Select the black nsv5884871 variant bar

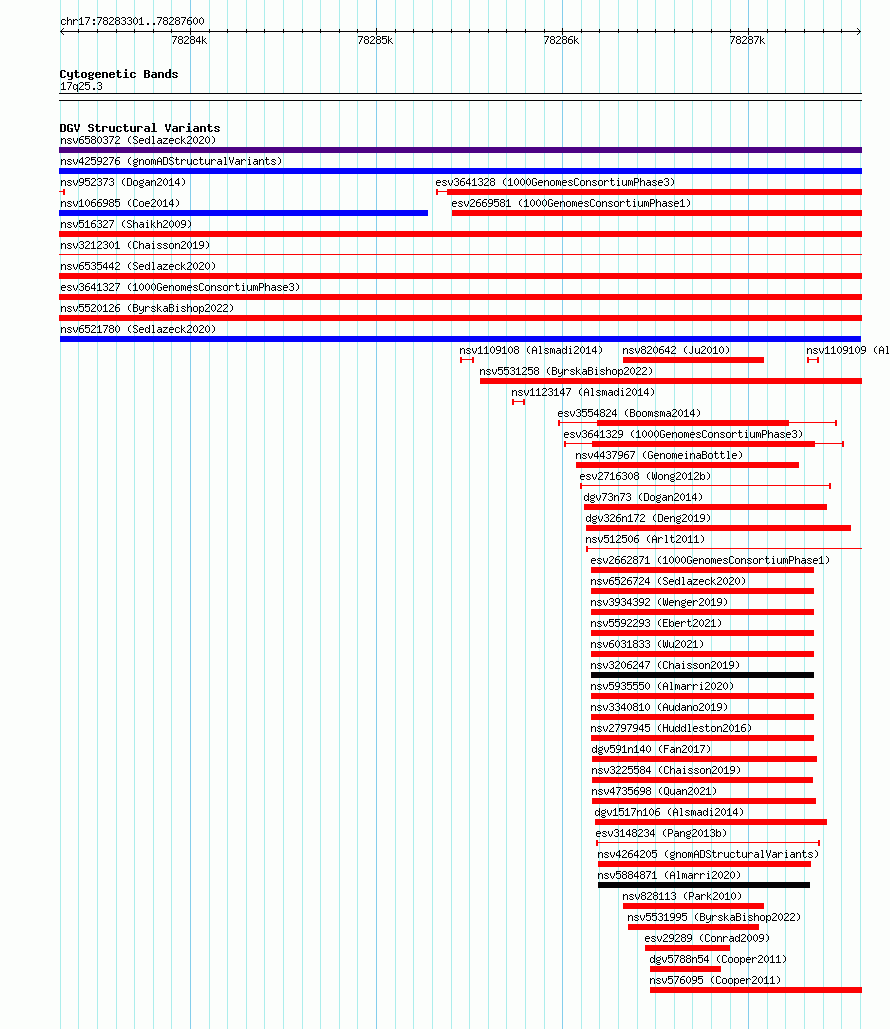(704, 885)
